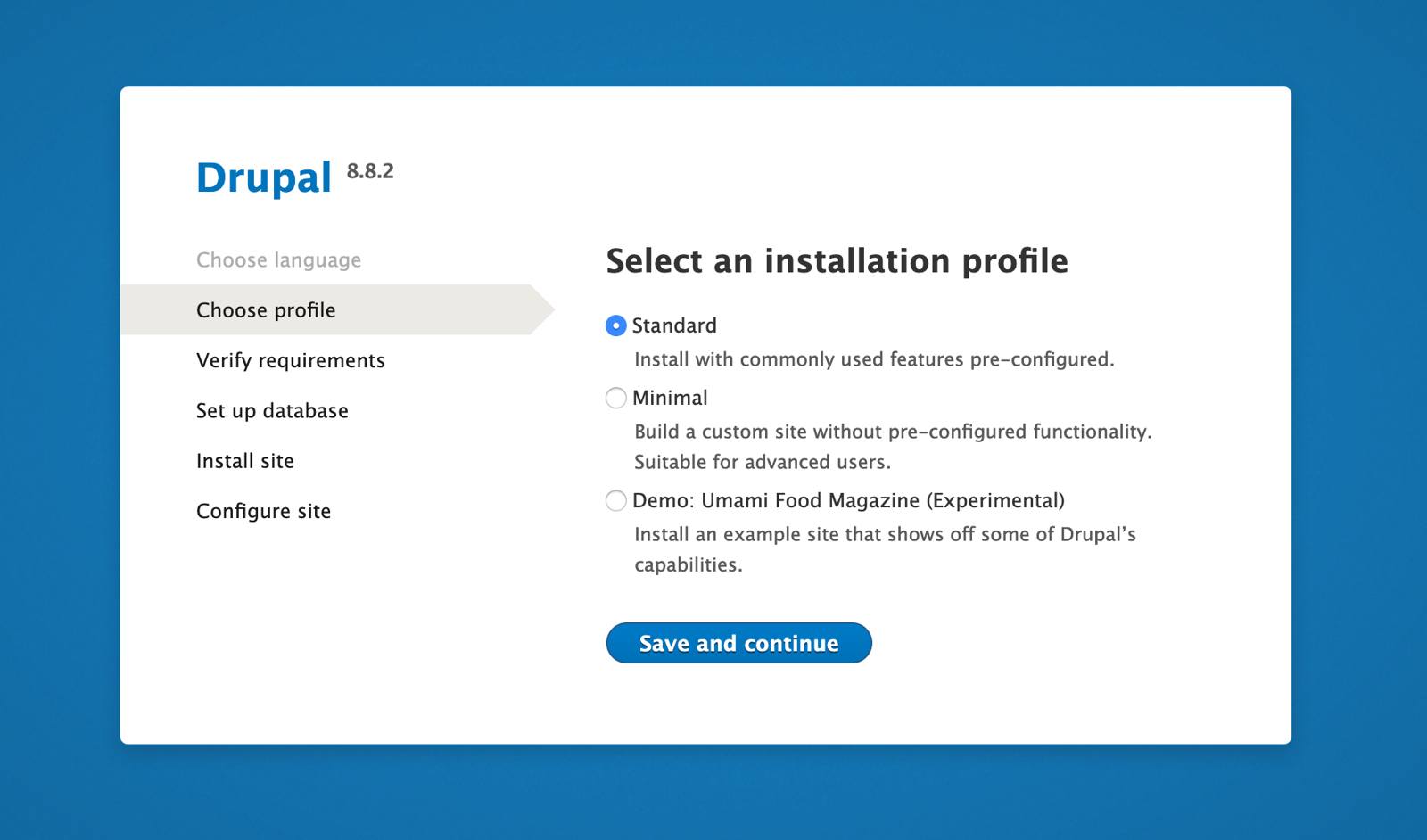
Task: Click the Minimal profile description text
Action: point(892,432)
